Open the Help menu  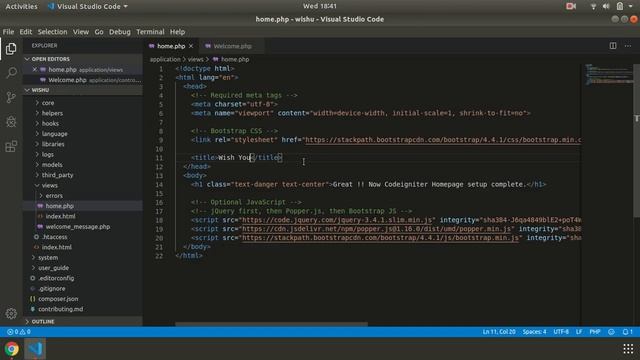pos(177,32)
